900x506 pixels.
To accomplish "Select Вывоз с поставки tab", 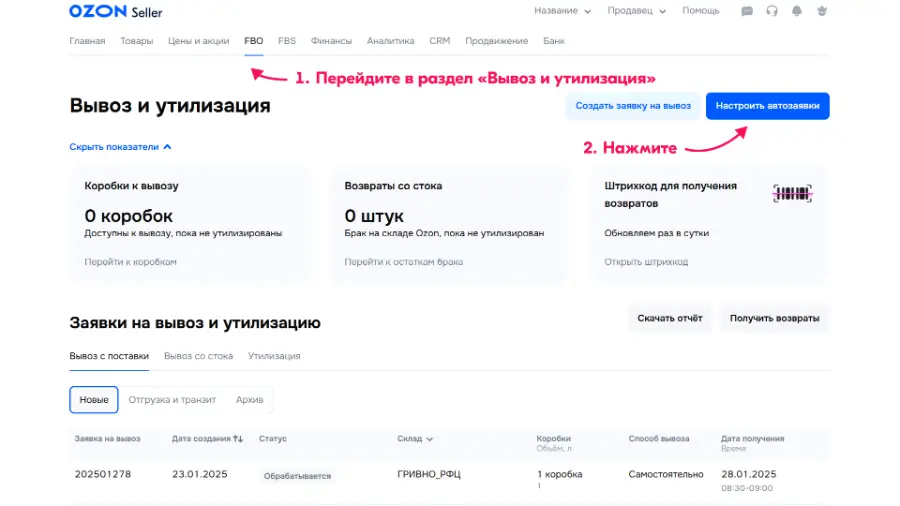I will [109, 356].
